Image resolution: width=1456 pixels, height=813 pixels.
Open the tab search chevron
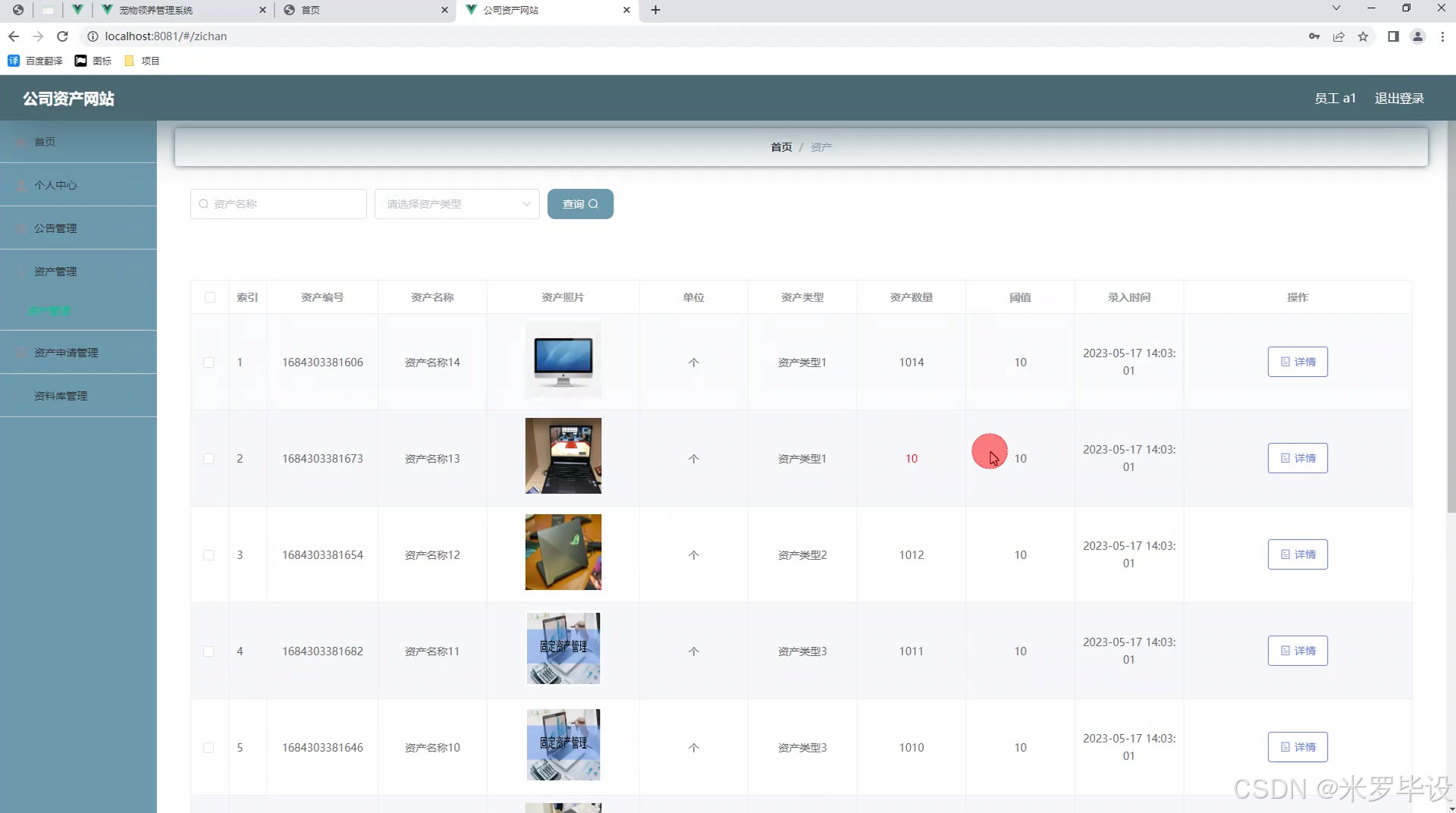pos(1336,8)
